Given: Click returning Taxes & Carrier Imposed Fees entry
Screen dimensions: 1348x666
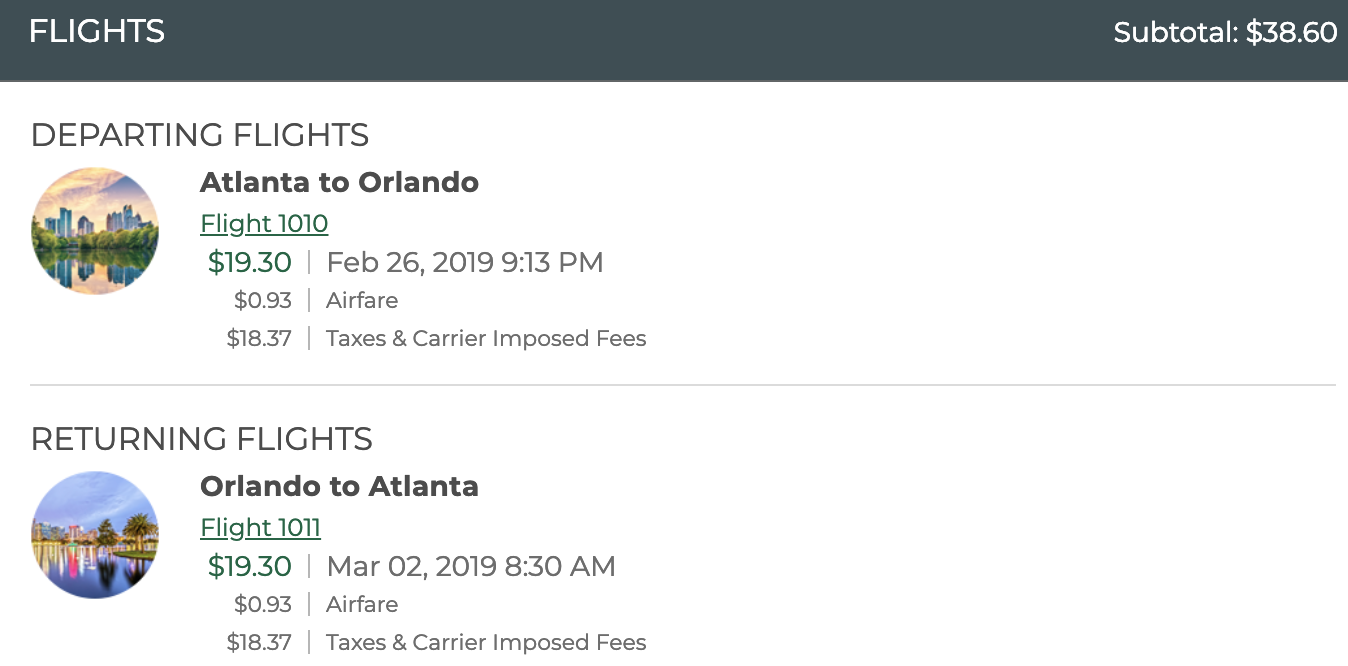Looking at the screenshot, I should click(x=486, y=642).
